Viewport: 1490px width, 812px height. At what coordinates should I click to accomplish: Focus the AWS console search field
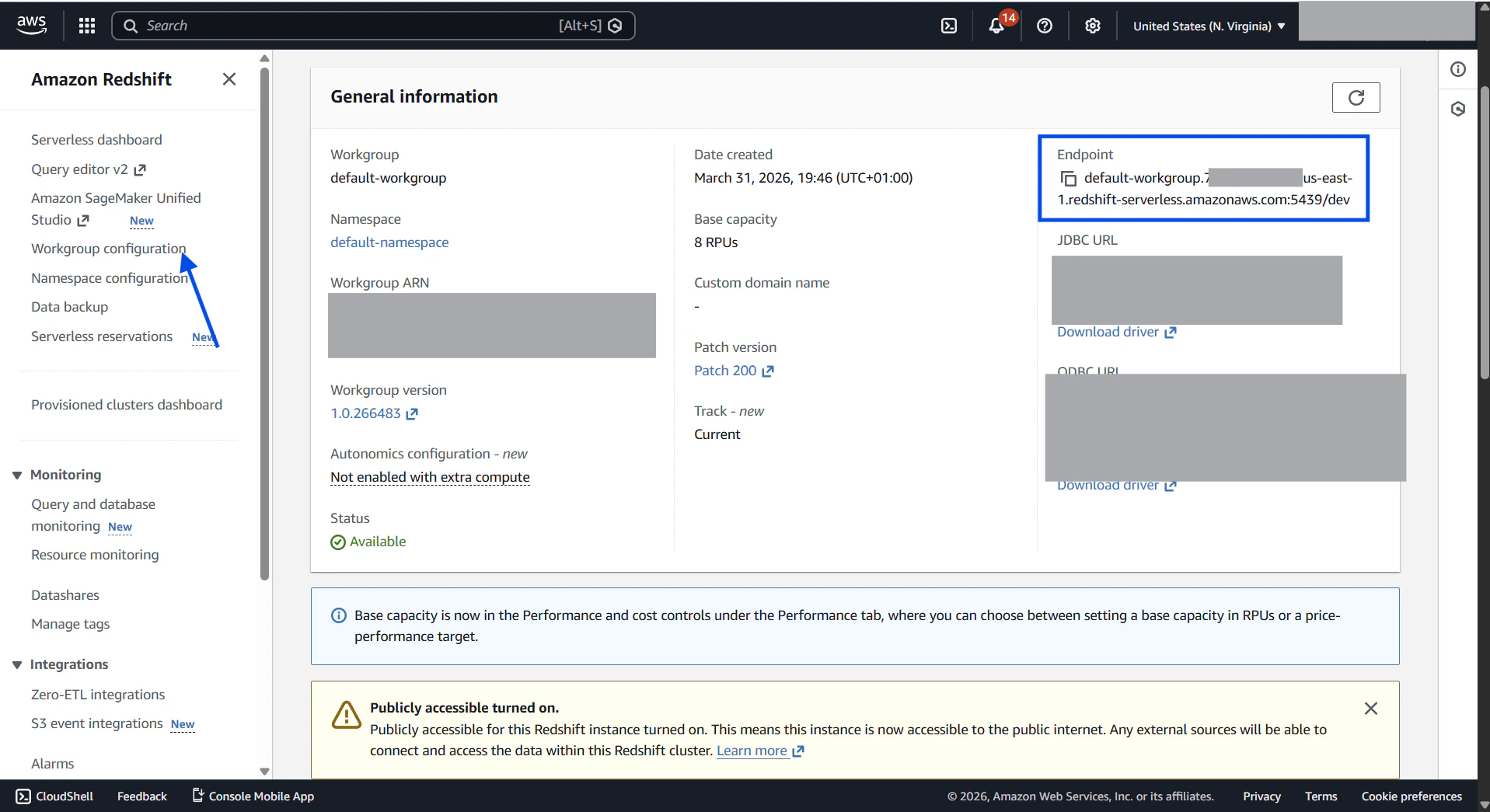(x=373, y=26)
